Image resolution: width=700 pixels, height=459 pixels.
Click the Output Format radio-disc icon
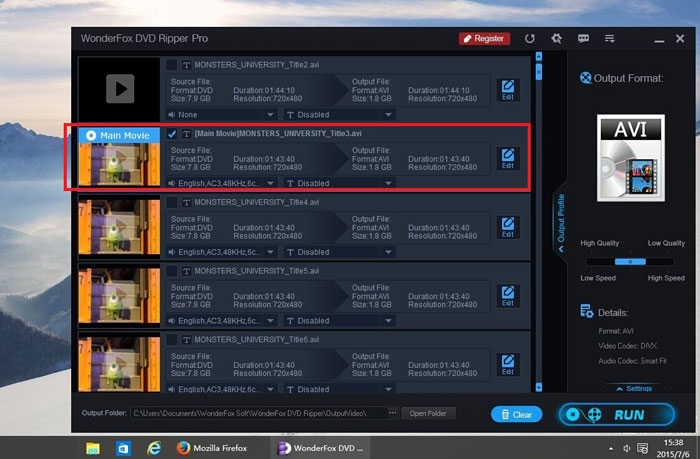[585, 78]
